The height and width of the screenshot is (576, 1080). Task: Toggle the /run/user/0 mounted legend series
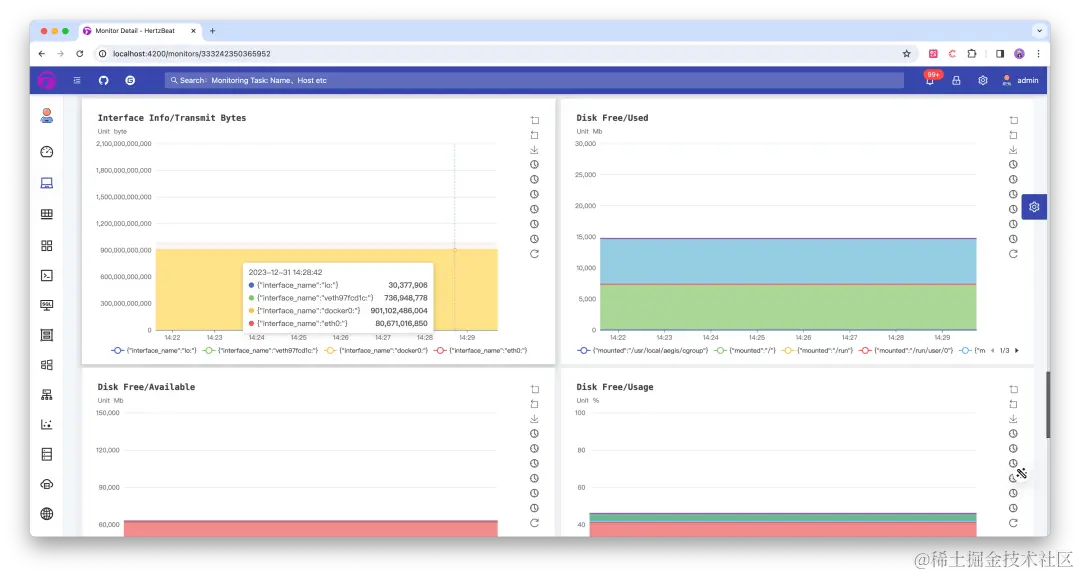906,351
